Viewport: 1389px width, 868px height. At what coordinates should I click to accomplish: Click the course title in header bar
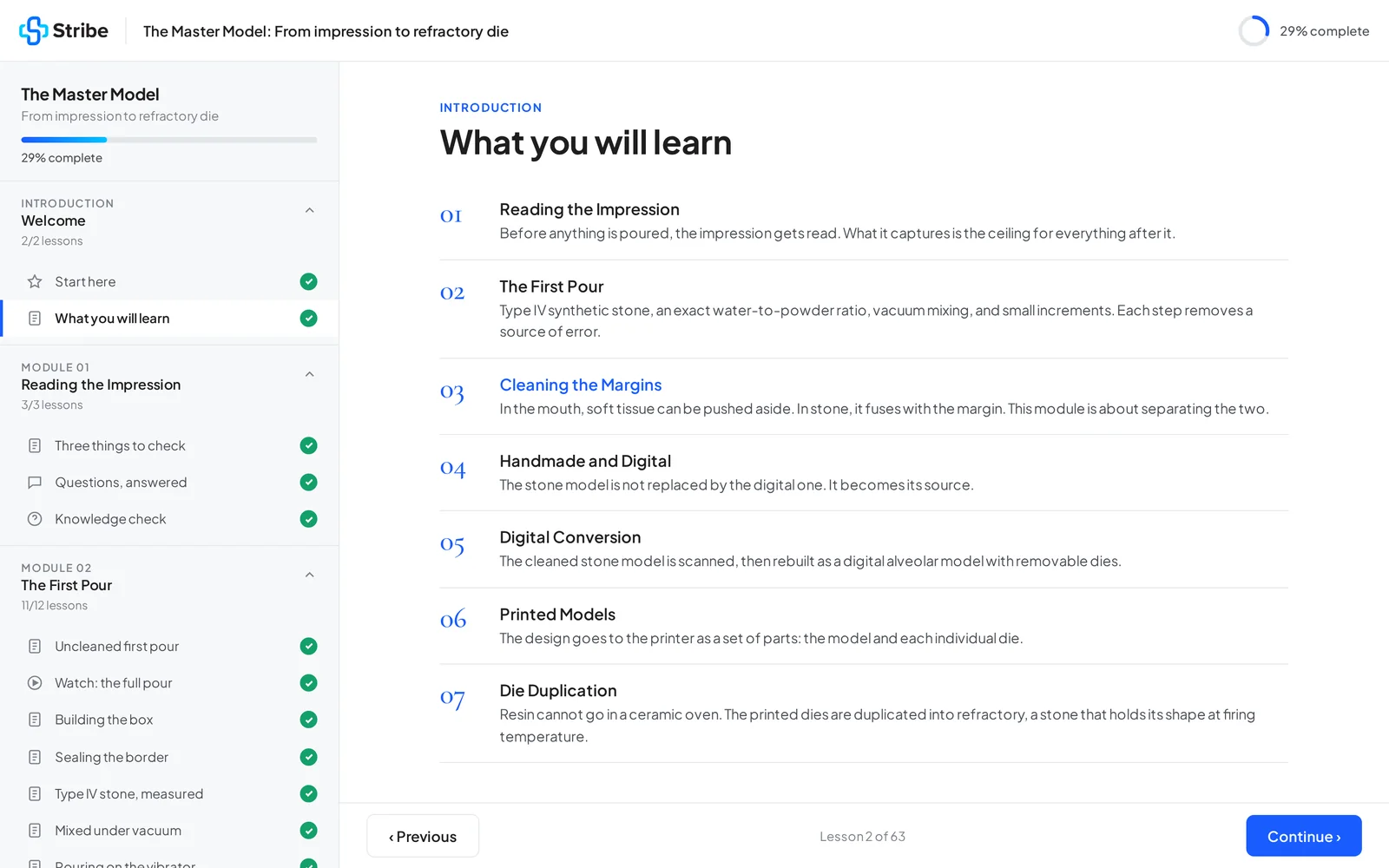point(326,31)
